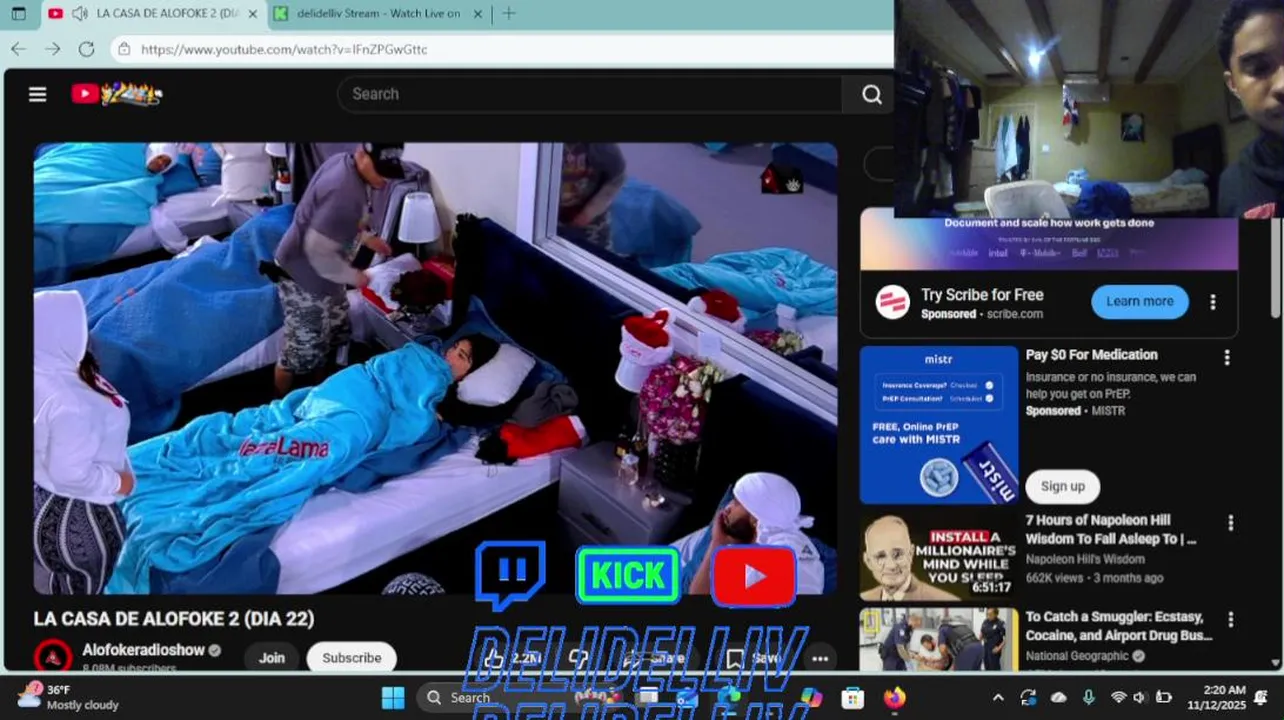The width and height of the screenshot is (1284, 720).
Task: Click the video player area
Action: pos(435,368)
